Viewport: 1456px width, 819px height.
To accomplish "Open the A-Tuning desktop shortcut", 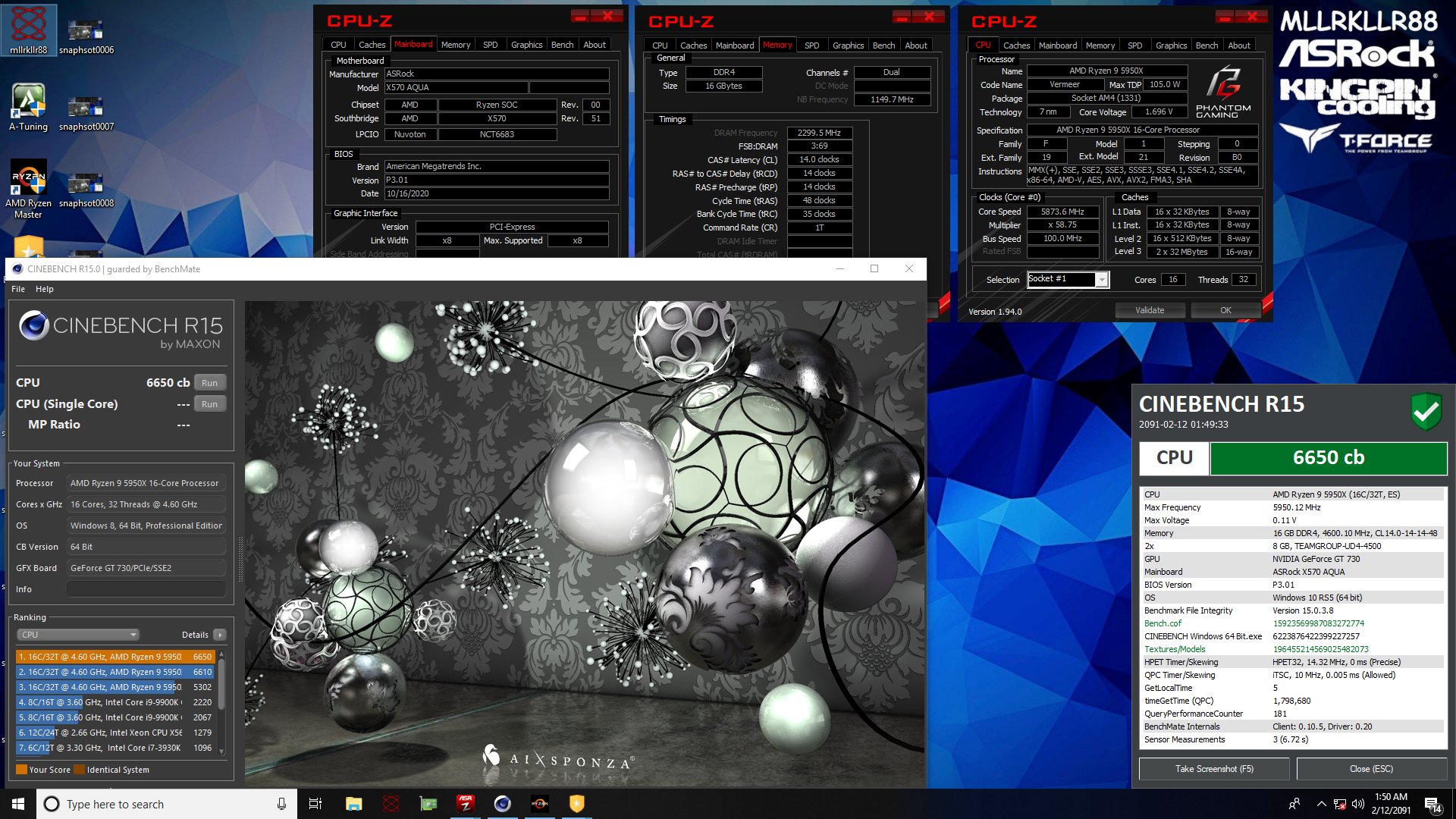I will tap(29, 108).
